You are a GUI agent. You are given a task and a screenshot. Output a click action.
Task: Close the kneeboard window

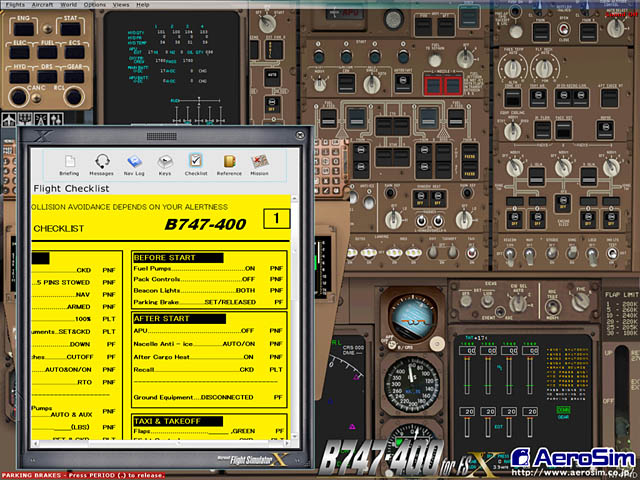[x=298, y=134]
